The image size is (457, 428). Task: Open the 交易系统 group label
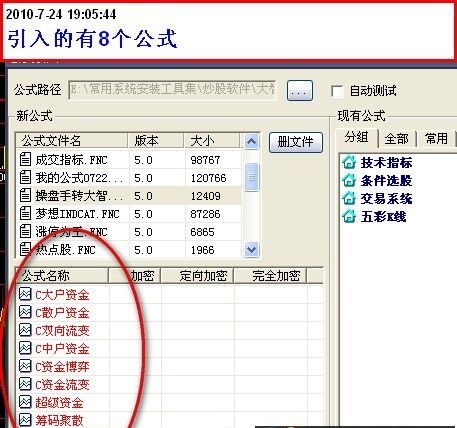point(386,199)
